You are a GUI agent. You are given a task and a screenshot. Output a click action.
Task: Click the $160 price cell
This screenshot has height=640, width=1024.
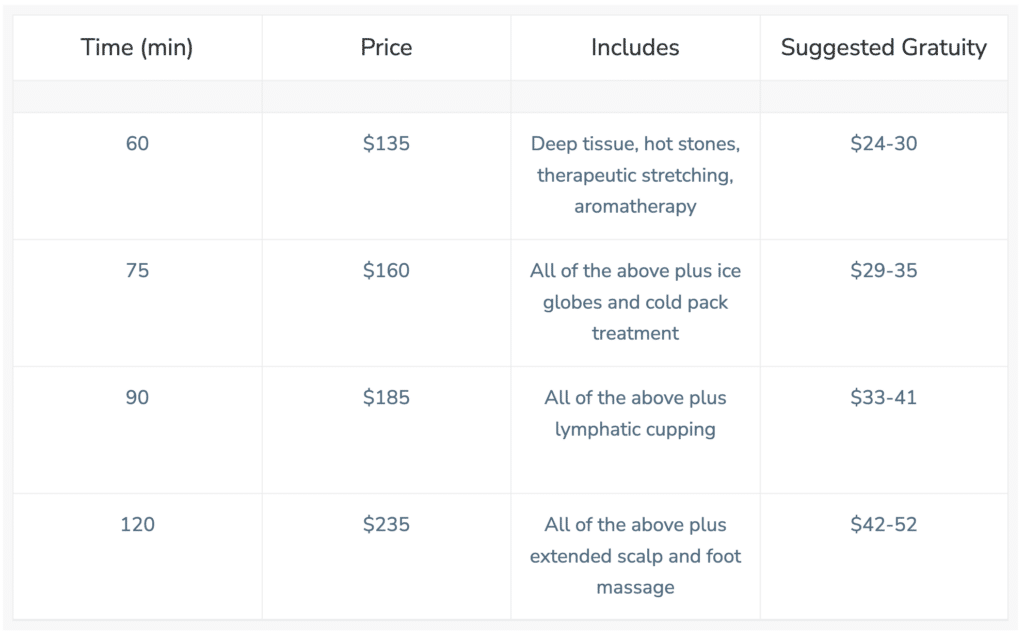tap(386, 270)
